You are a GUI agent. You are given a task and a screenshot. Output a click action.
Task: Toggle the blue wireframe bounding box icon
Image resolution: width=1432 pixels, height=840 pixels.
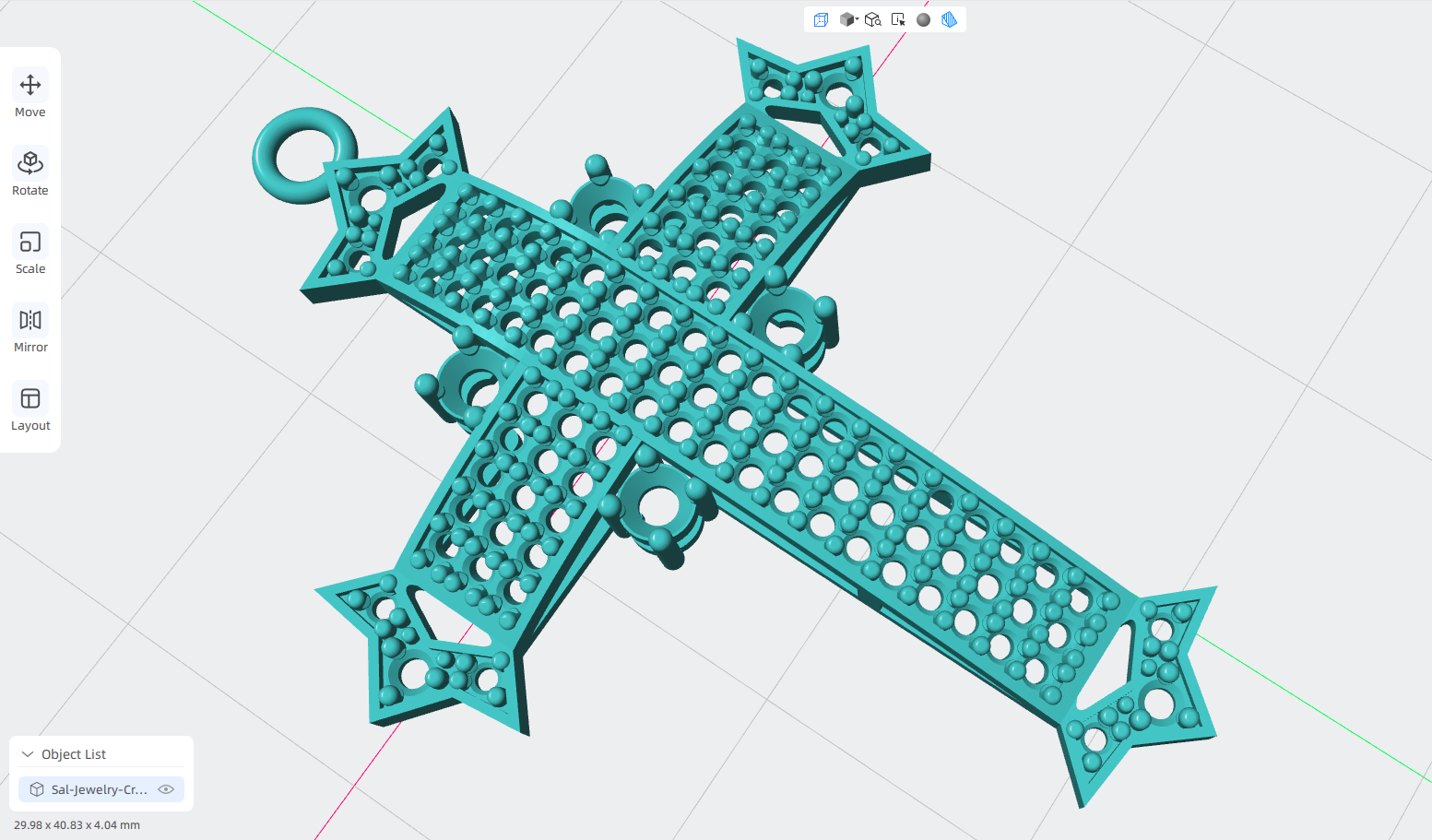[x=821, y=19]
